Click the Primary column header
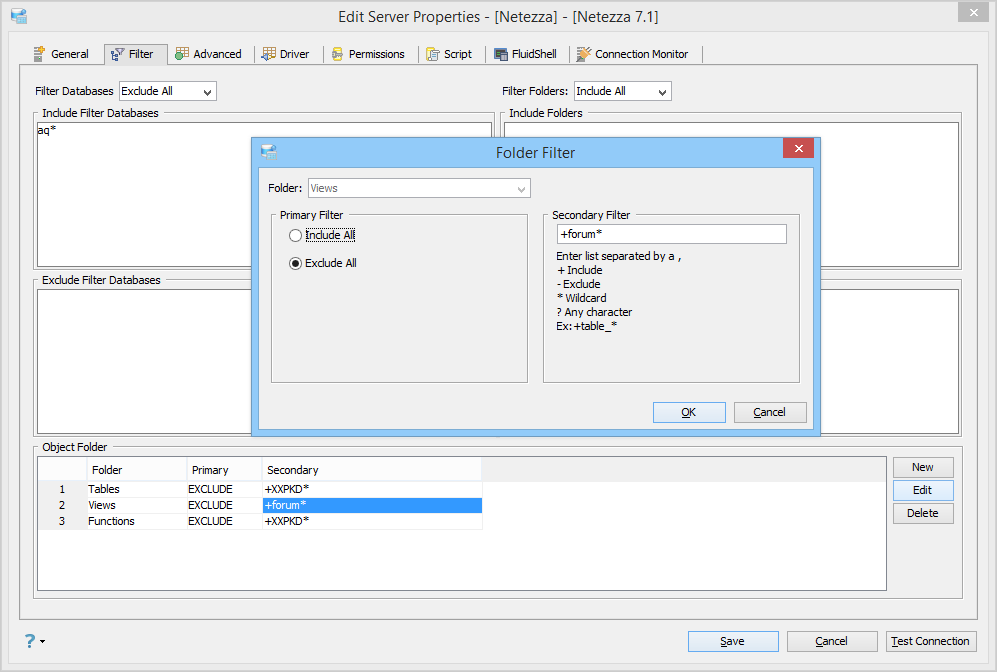The image size is (997, 672). (224, 470)
